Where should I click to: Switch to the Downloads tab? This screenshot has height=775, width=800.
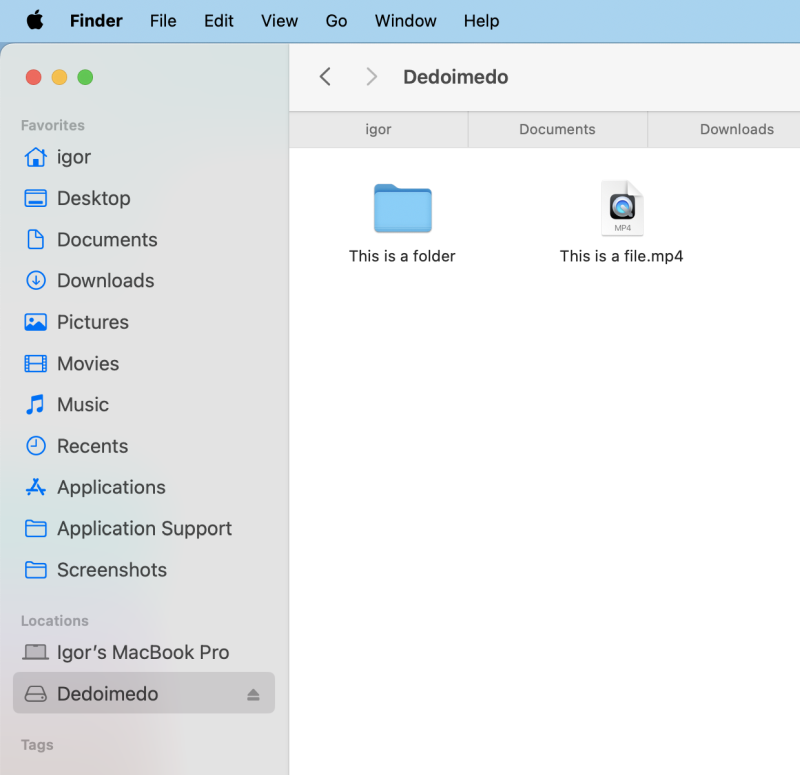click(736, 129)
